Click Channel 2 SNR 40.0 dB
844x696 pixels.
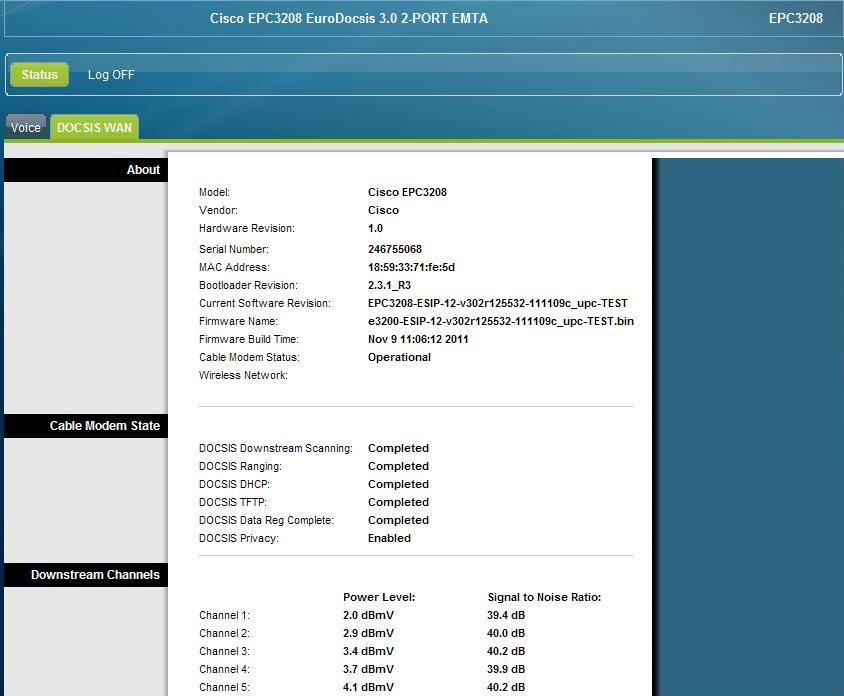[x=506, y=633]
